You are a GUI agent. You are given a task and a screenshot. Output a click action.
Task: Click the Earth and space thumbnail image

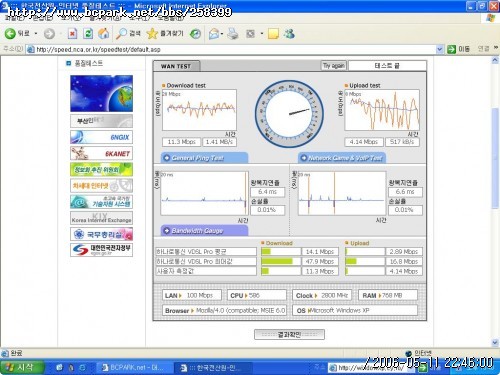[x=101, y=94]
